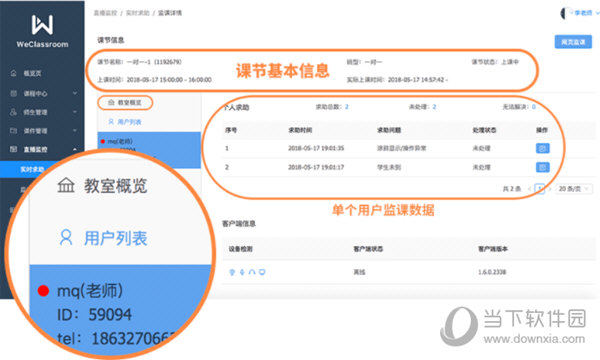The height and width of the screenshot is (360, 600).
Task: Expand the 课程中心 menu chevron
Action: click(75, 93)
